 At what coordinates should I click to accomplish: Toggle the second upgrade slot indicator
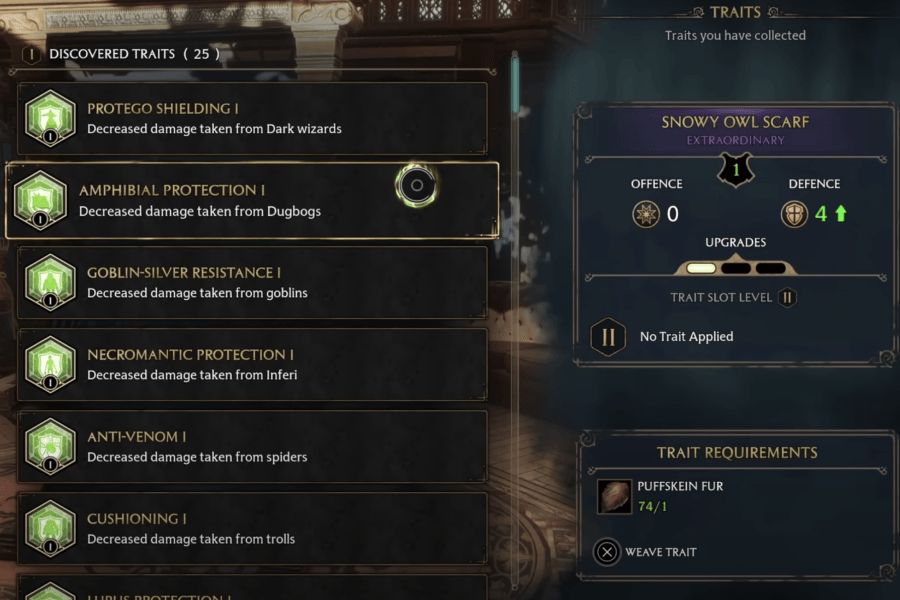click(737, 267)
